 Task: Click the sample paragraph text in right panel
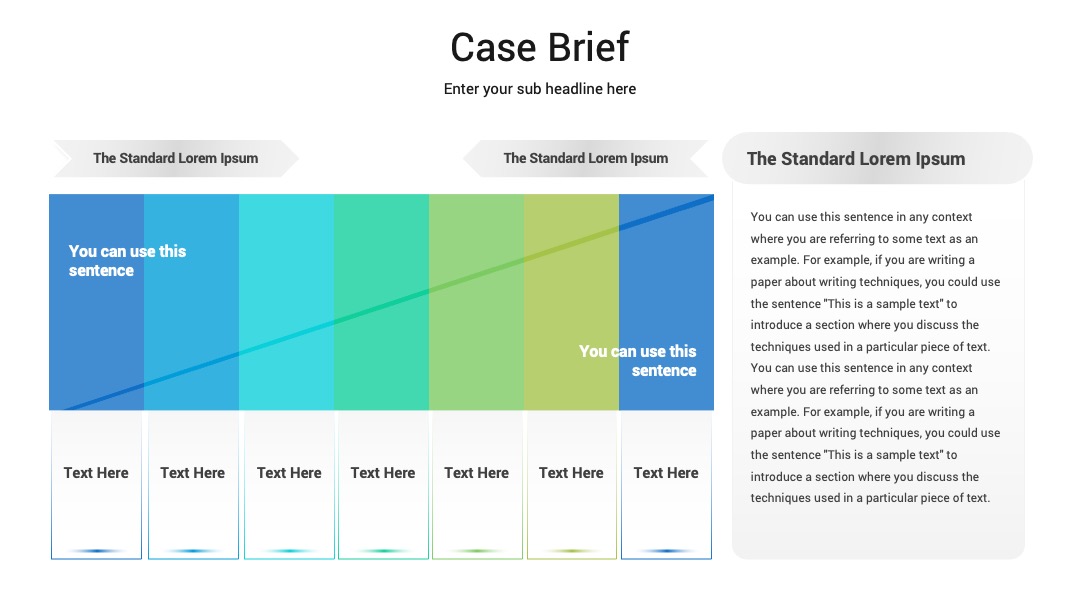875,357
